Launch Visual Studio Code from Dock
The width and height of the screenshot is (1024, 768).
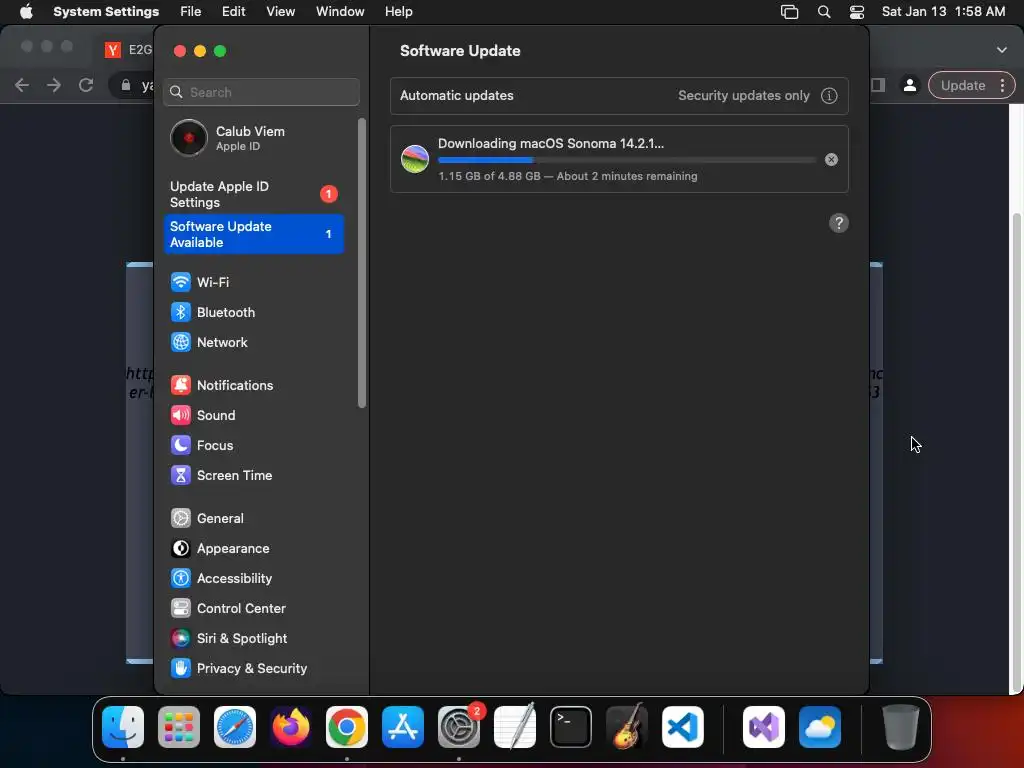[683, 727]
